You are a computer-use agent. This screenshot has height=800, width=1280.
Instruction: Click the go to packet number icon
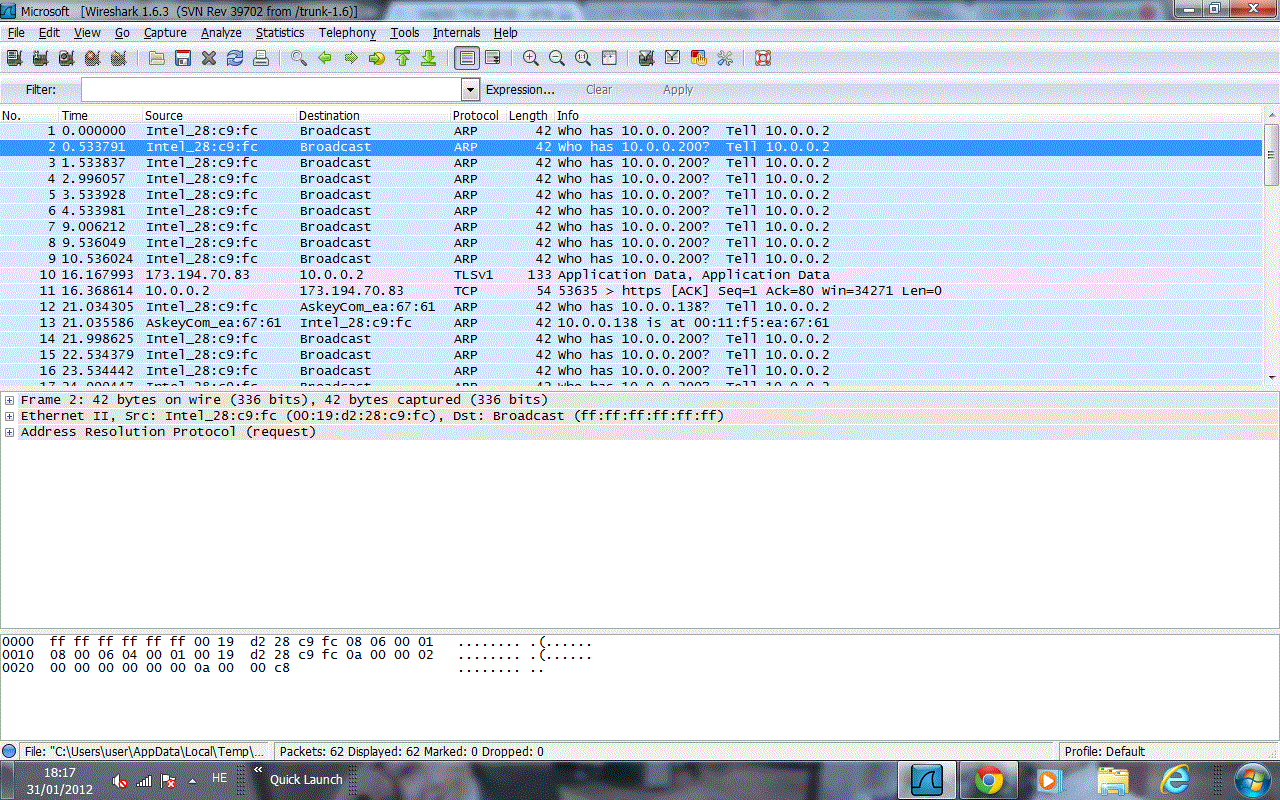tap(377, 58)
